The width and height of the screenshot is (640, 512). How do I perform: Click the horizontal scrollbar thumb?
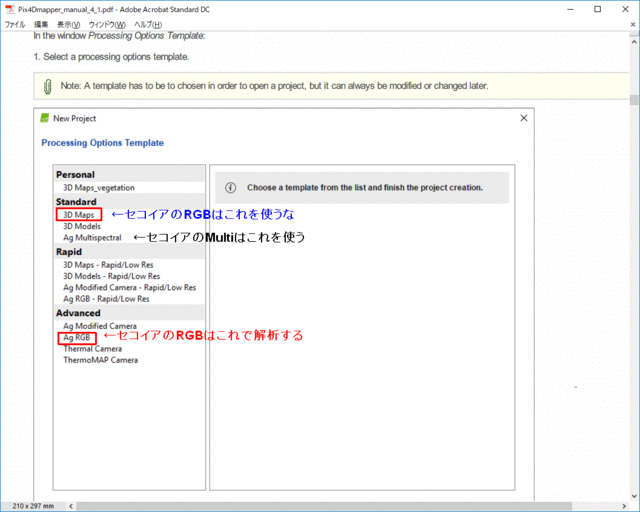click(324, 506)
